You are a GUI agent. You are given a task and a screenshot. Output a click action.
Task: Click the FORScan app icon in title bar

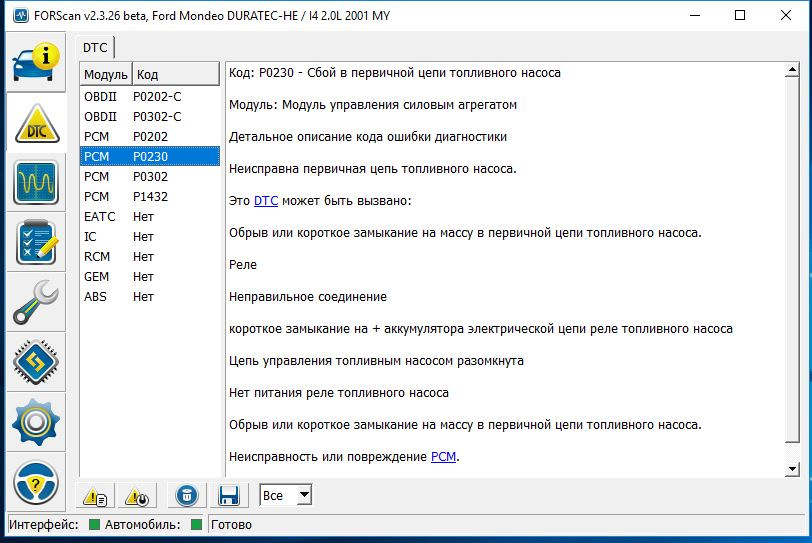point(21,16)
